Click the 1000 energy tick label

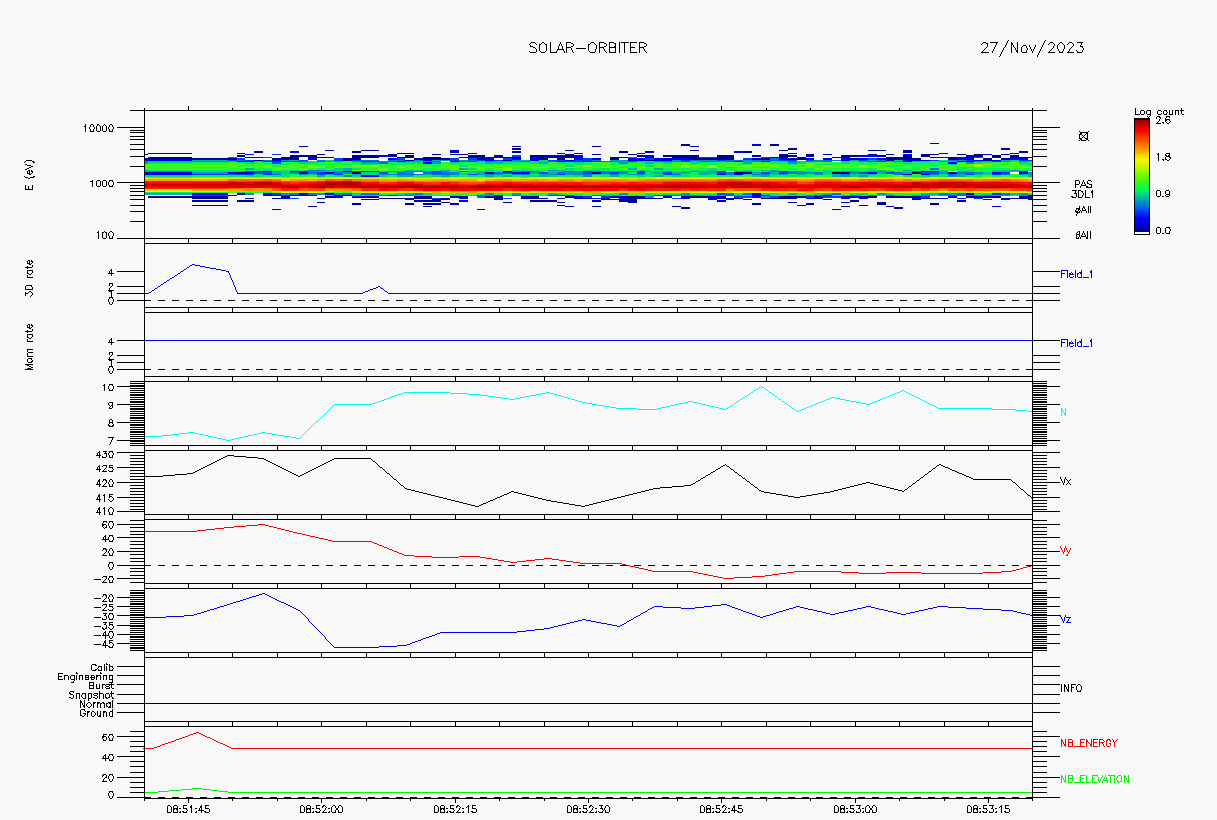point(102,183)
